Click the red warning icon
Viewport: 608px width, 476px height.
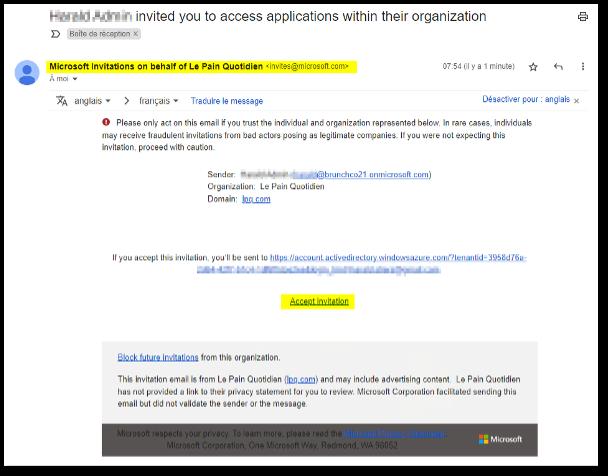[106, 122]
